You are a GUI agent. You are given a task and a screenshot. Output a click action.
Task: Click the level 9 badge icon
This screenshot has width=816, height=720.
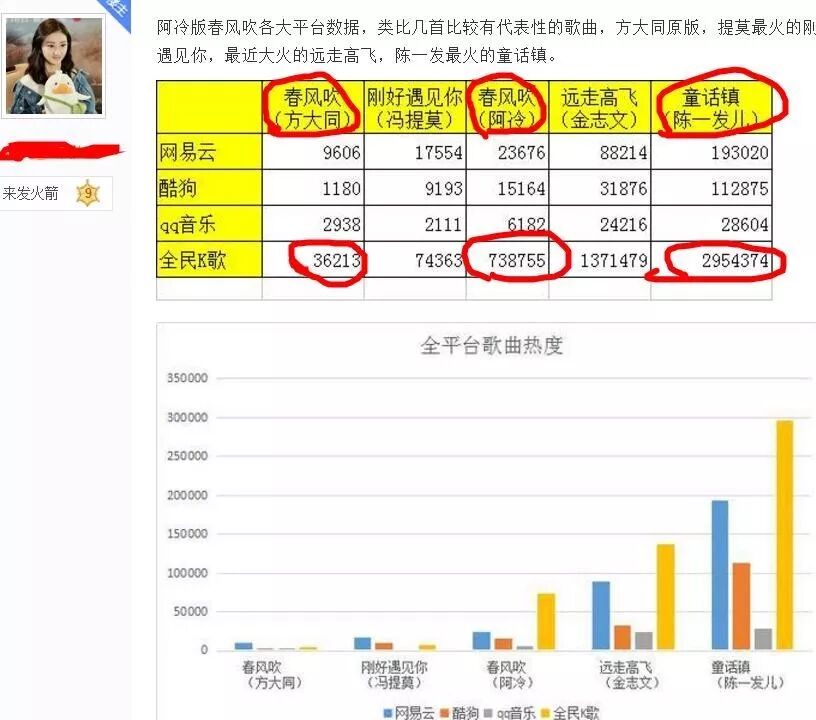point(87,194)
